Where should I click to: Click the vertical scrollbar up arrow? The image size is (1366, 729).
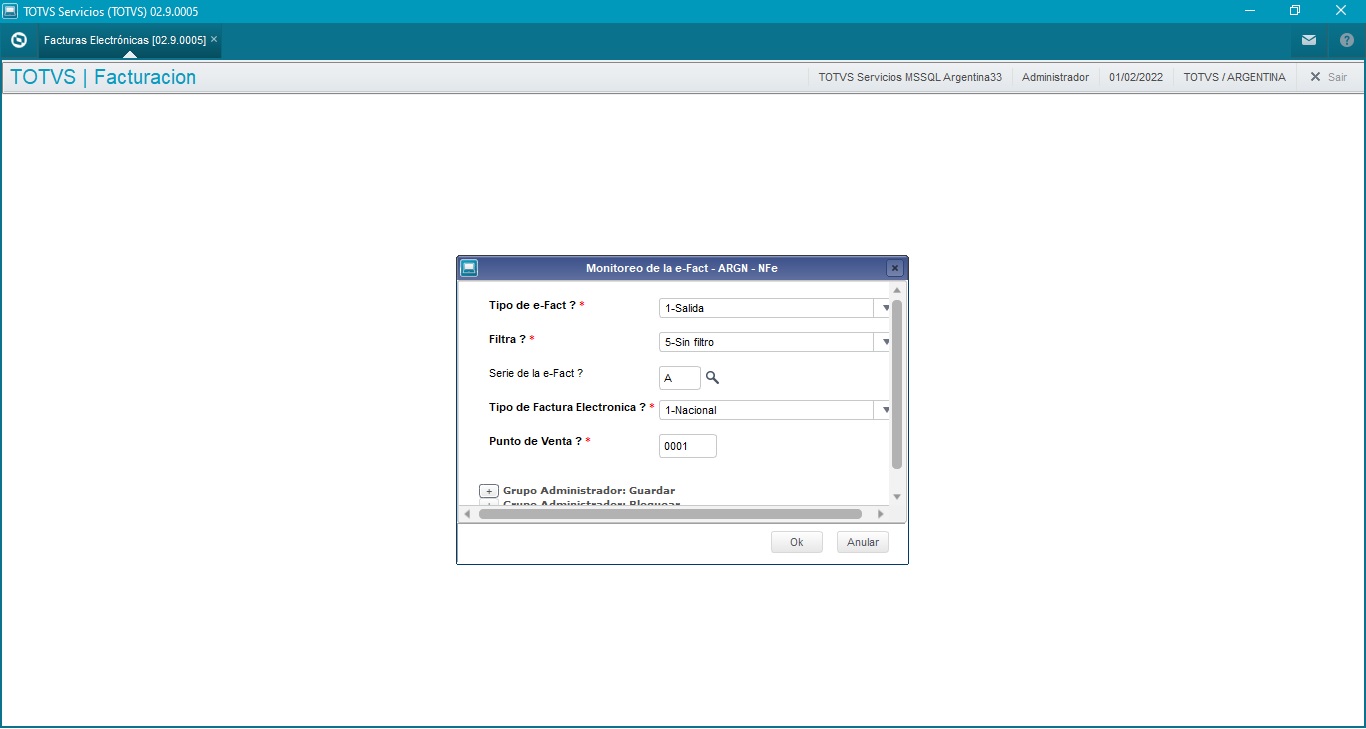tap(897, 290)
